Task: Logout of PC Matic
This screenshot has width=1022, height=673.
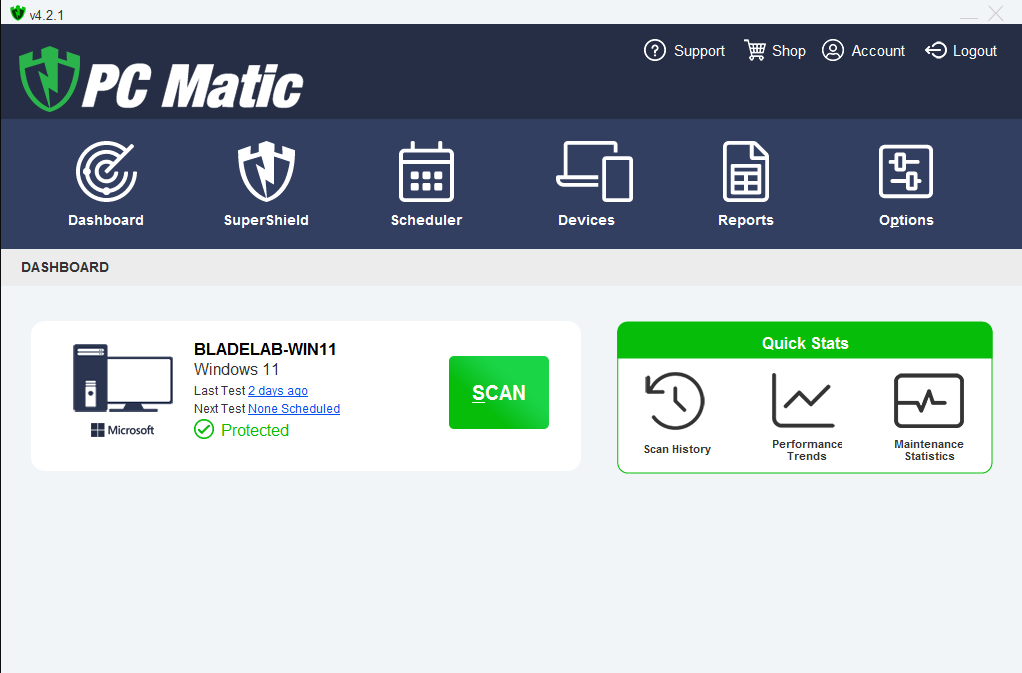Action: (960, 50)
